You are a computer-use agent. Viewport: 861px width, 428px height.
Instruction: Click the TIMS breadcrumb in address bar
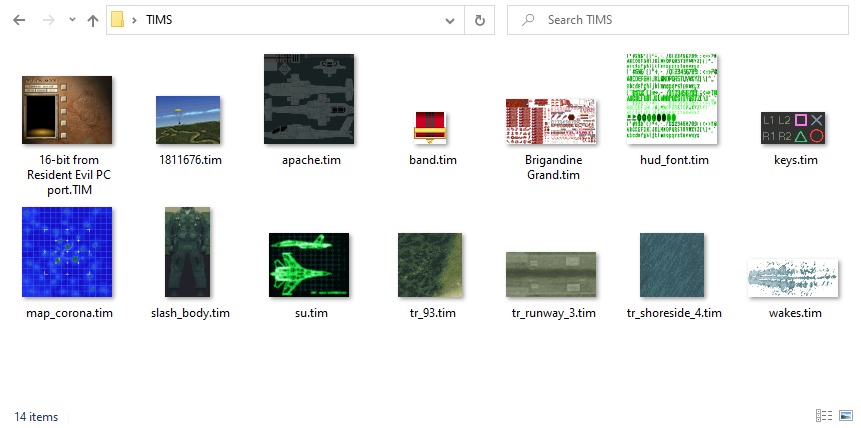point(159,20)
